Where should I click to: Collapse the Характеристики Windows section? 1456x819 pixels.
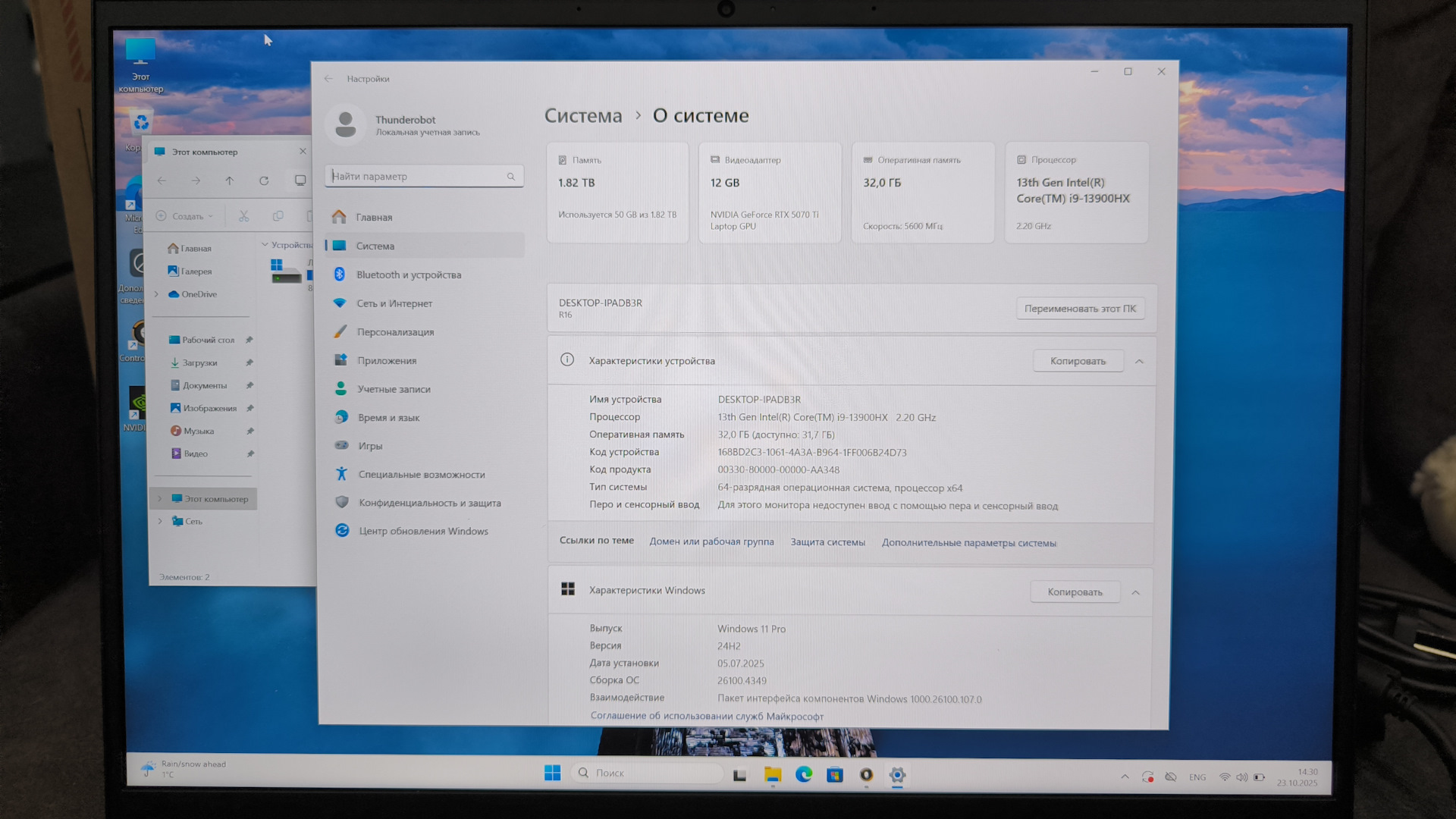[1135, 593]
